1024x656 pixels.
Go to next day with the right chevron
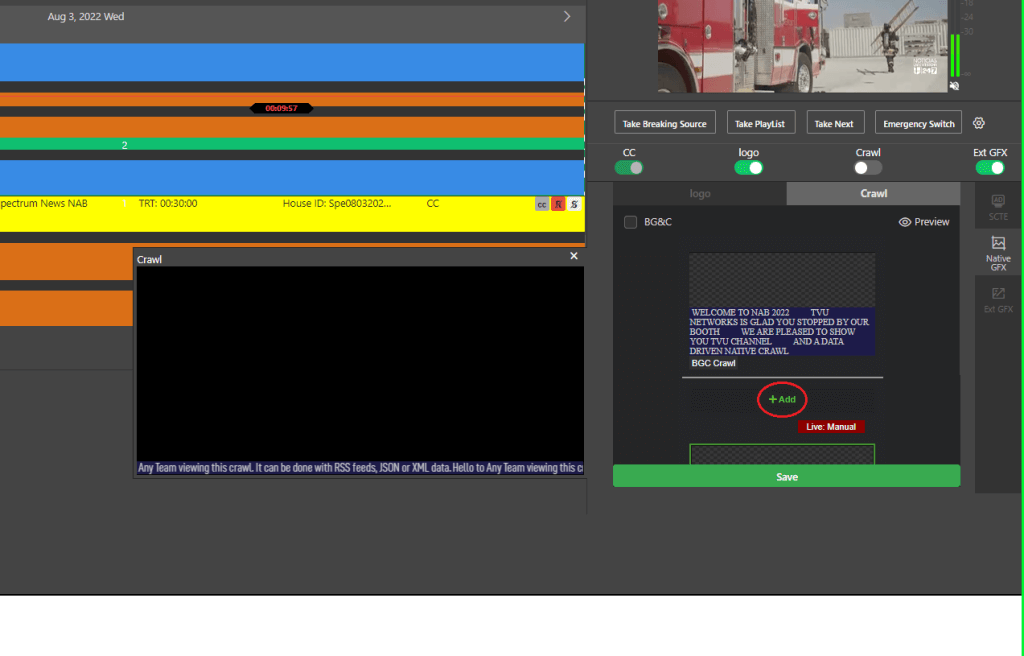pos(567,17)
